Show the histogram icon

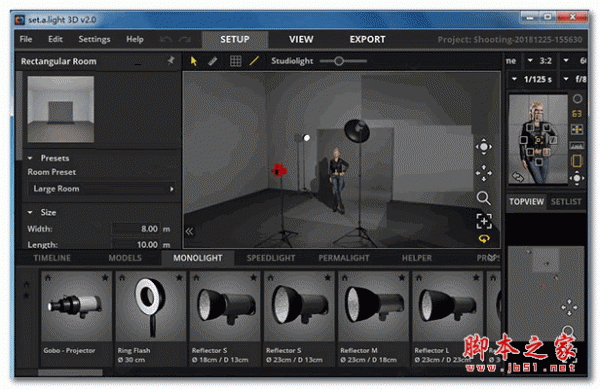(x=577, y=146)
